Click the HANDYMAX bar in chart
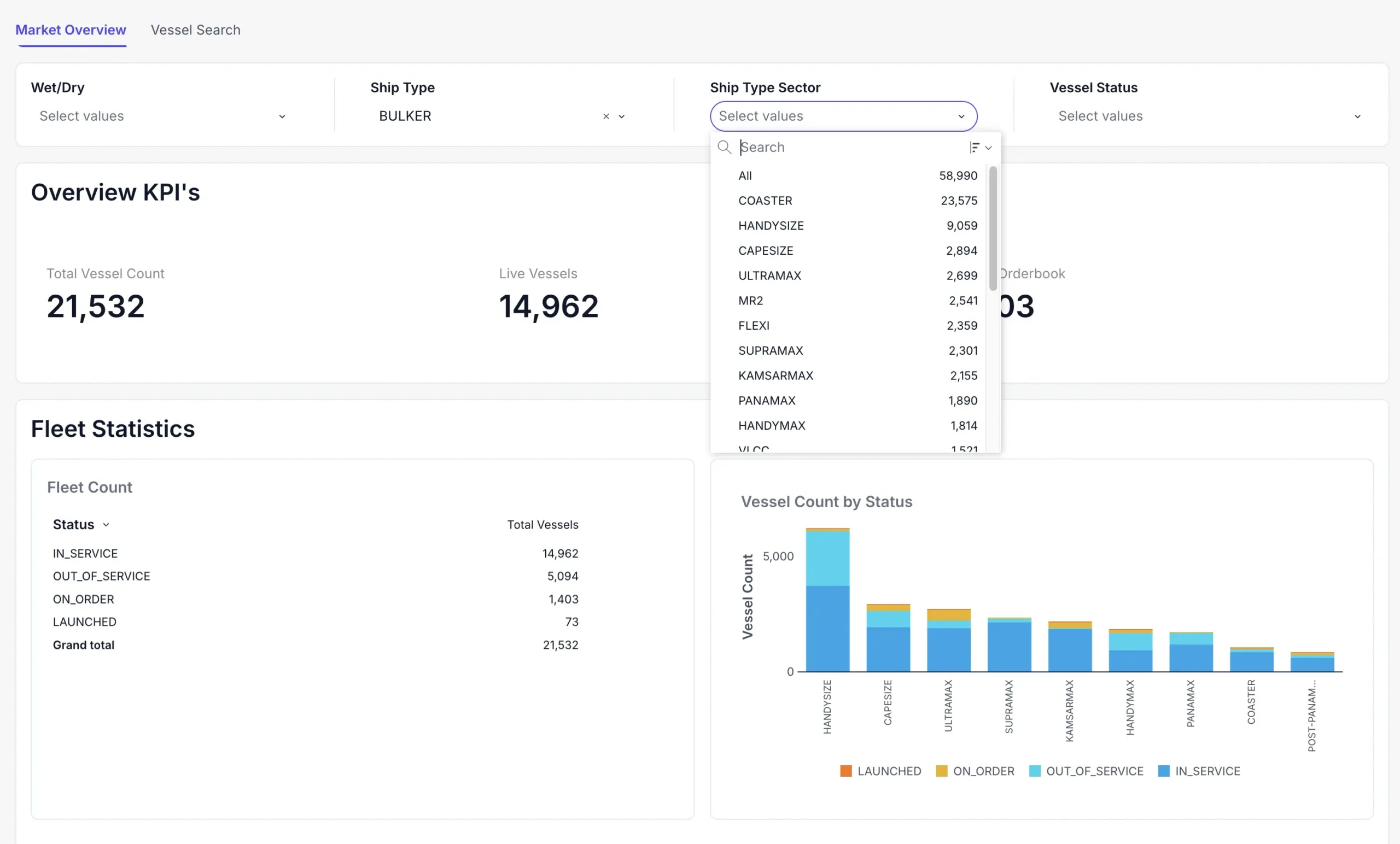Image resolution: width=1400 pixels, height=844 pixels. pos(1130,650)
